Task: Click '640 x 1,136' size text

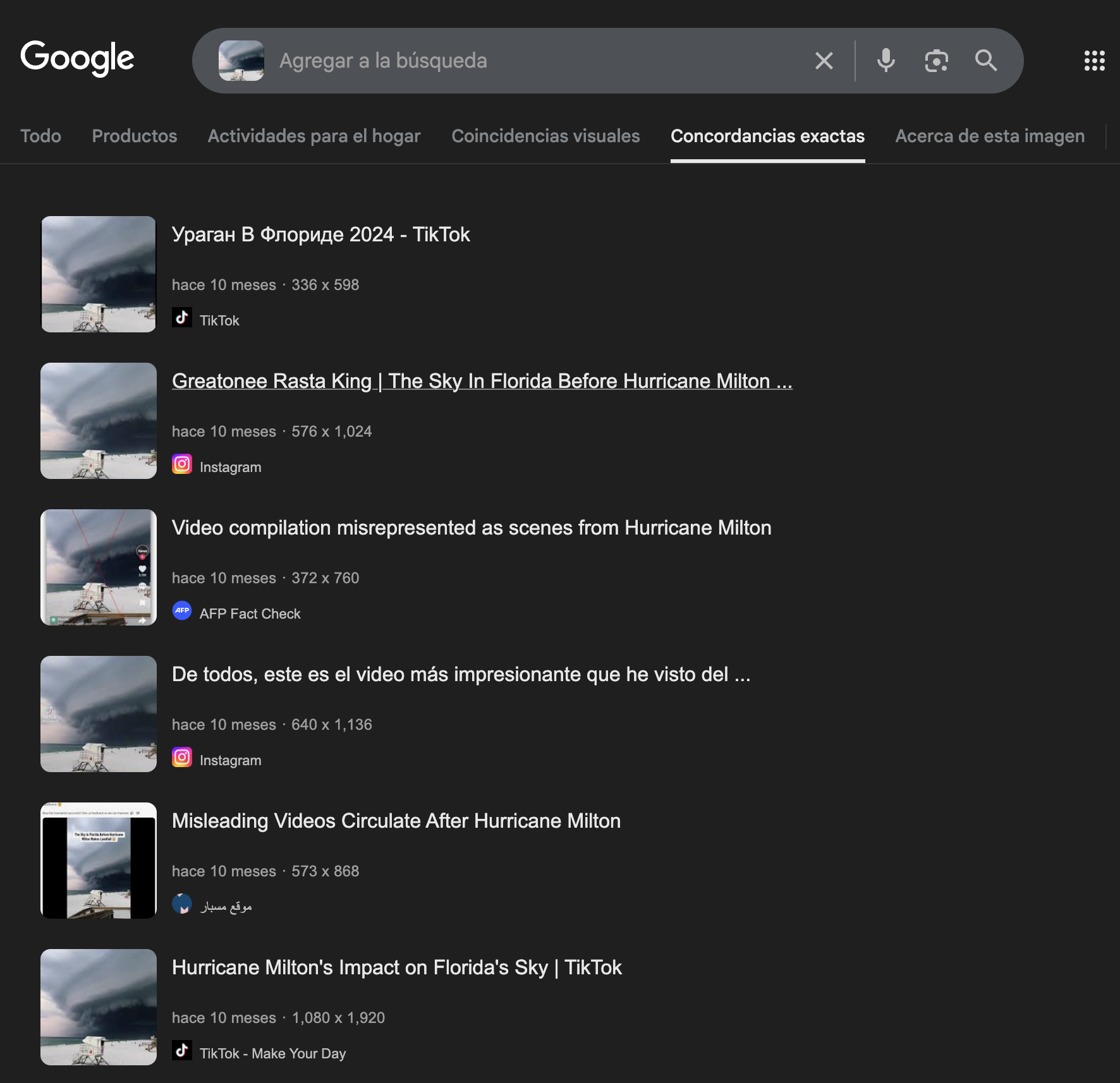Action: tap(332, 725)
